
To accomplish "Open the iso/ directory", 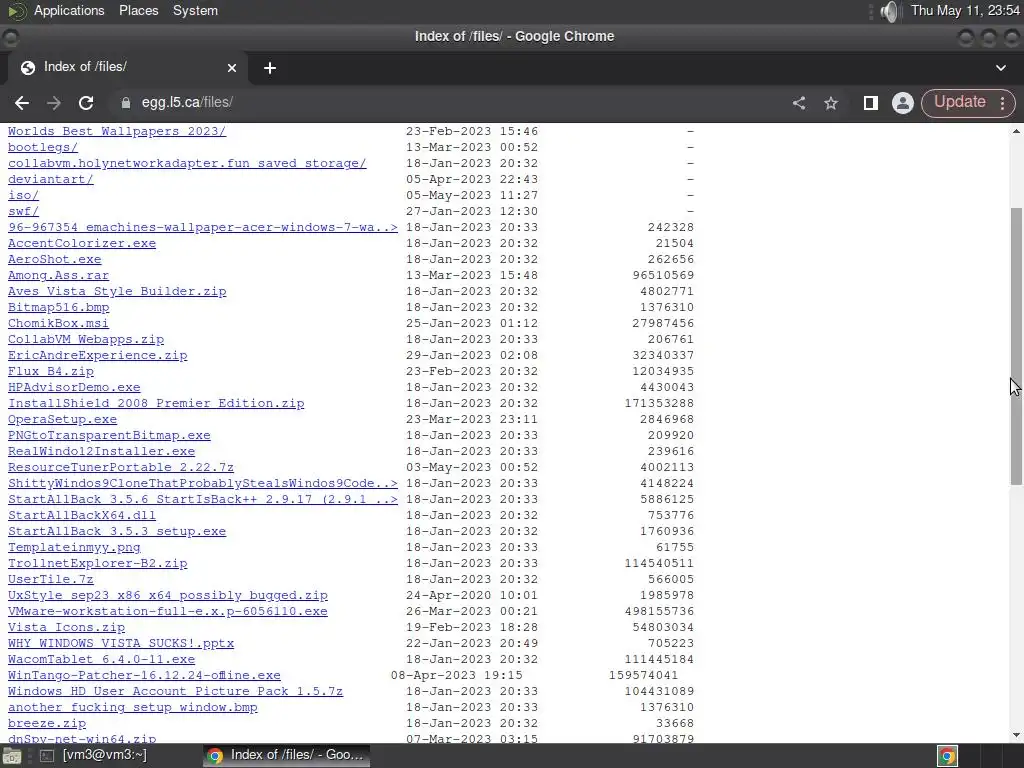I will (24, 195).
